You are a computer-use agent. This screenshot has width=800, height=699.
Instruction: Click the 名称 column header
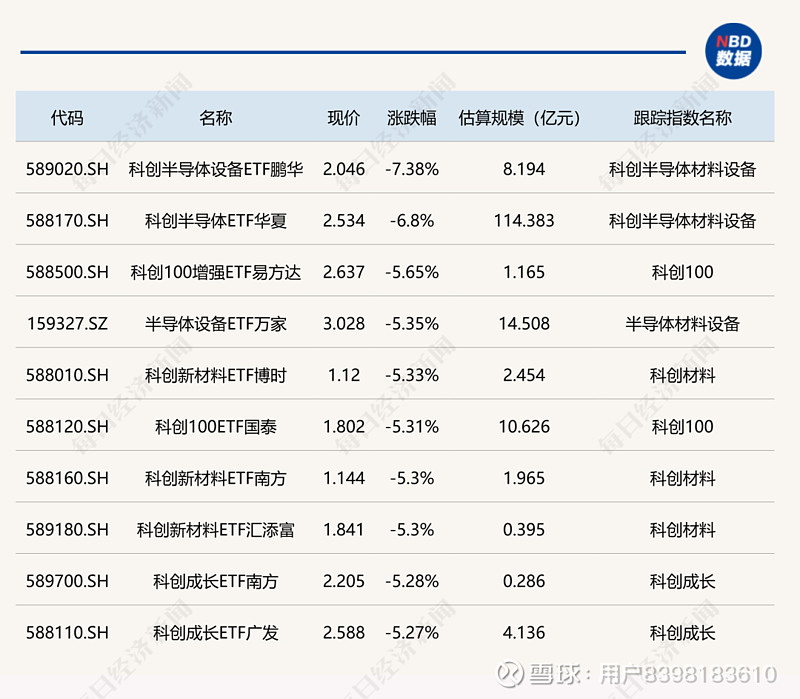[x=215, y=118]
